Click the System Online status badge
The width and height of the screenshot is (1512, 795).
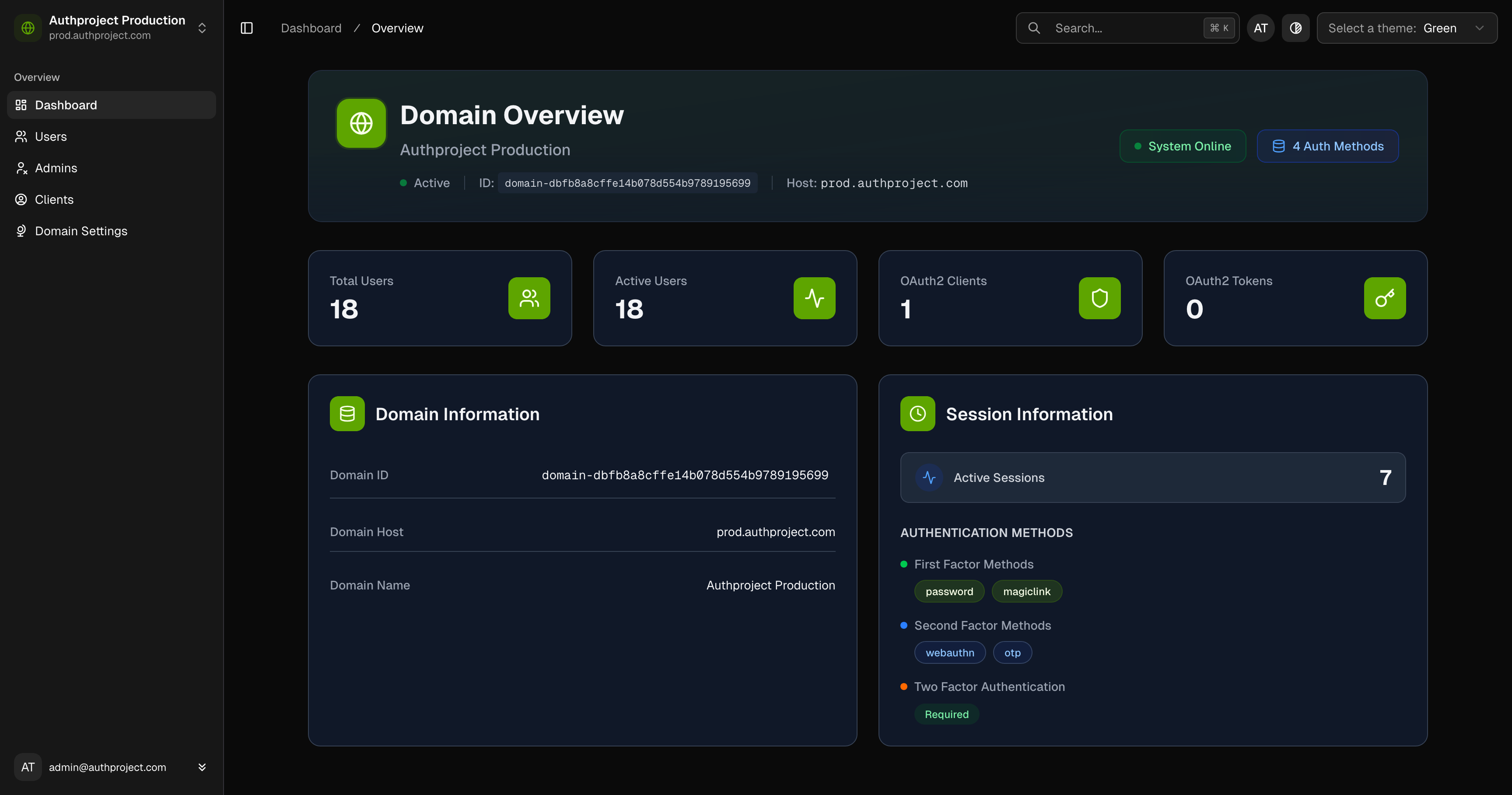tap(1183, 146)
